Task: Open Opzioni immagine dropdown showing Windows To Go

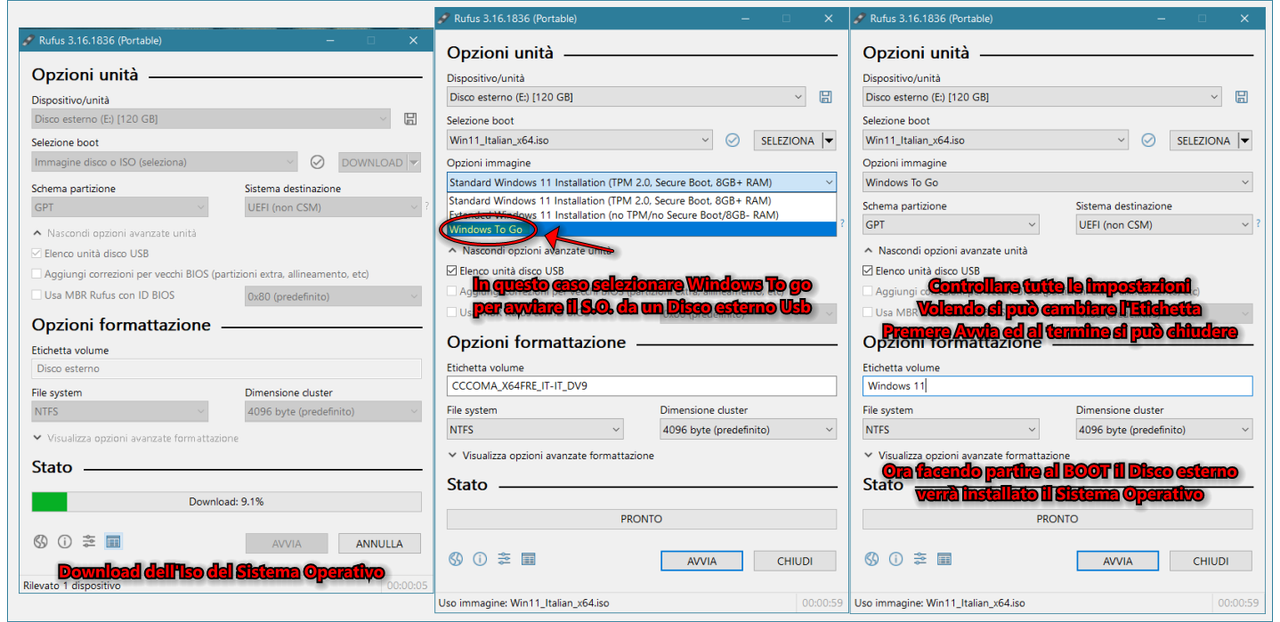Action: point(1058,182)
